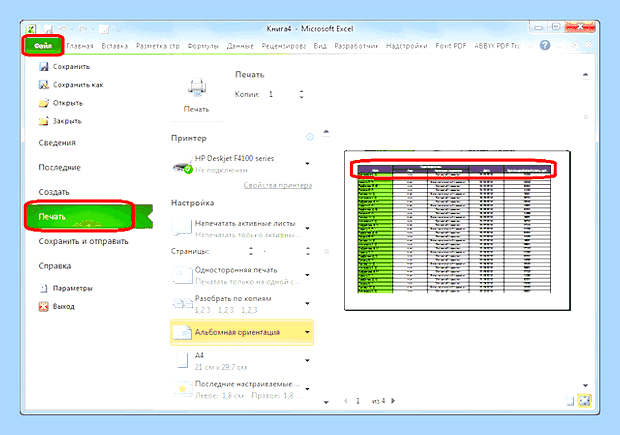Open the Последние section
This screenshot has height=435, width=620.
click(59, 167)
